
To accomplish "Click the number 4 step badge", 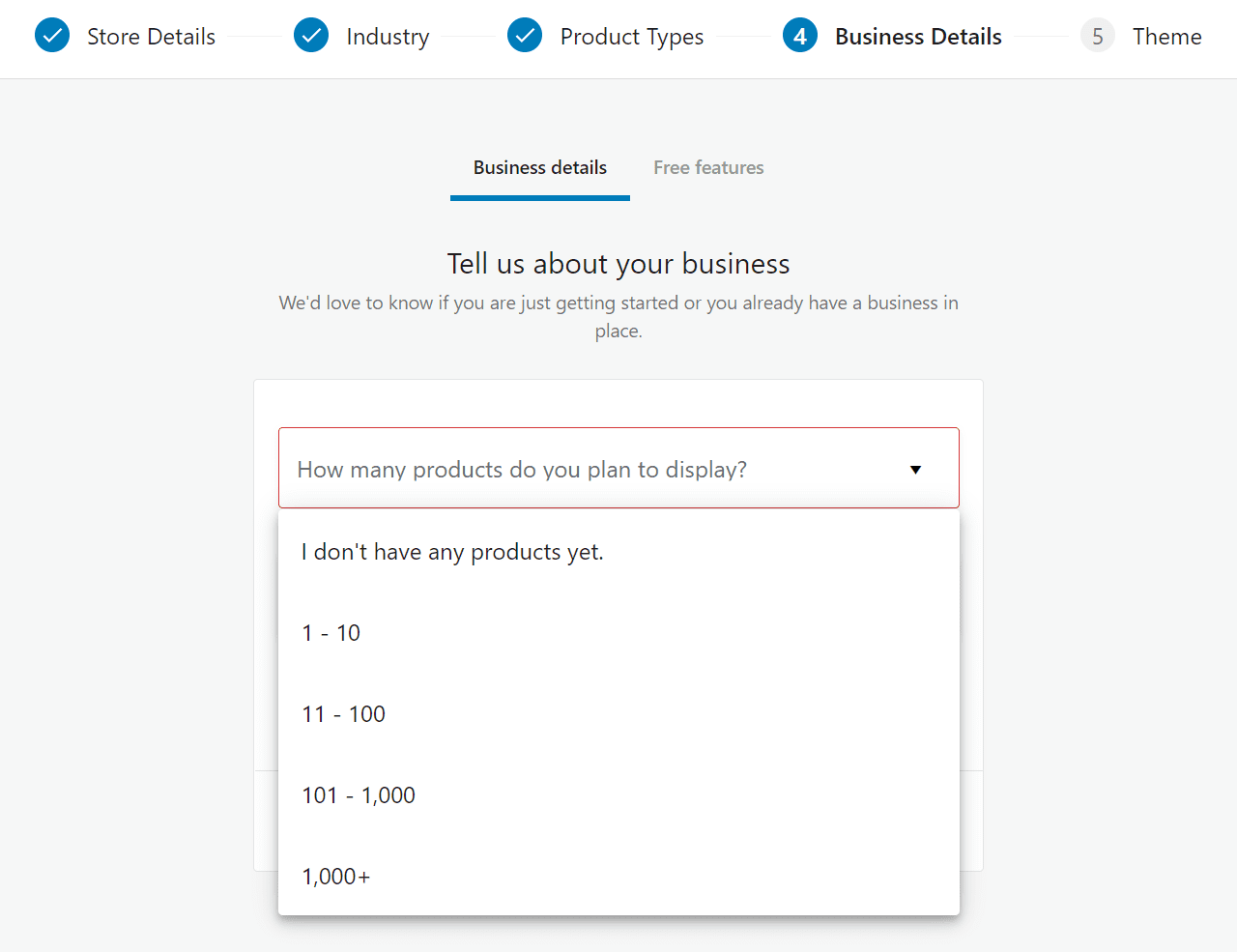I will [x=800, y=35].
